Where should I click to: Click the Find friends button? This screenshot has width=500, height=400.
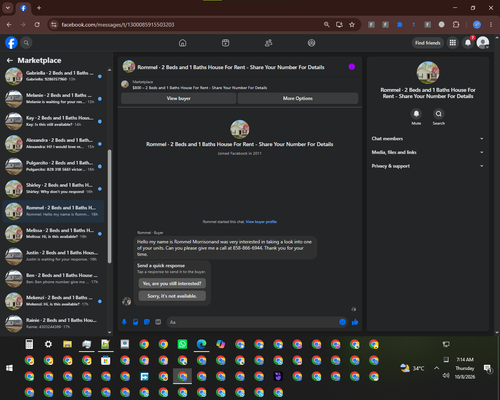(428, 43)
